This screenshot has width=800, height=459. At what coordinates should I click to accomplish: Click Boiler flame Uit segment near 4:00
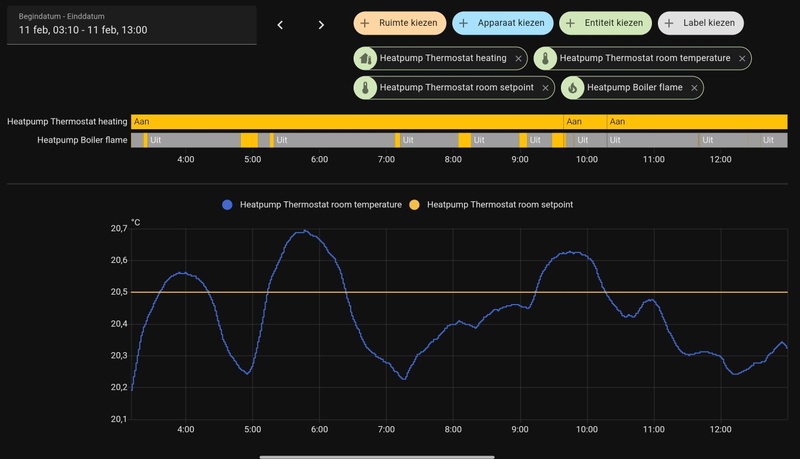[x=194, y=140]
